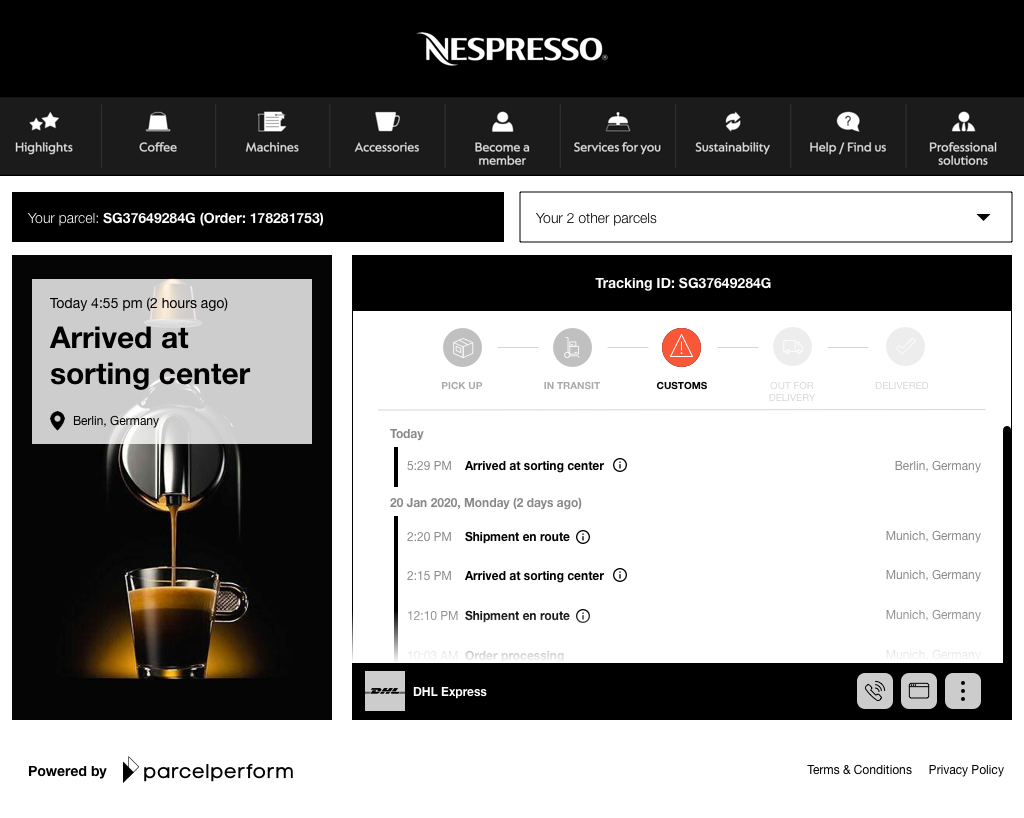The image size is (1024, 818).
Task: Click the Help question bubble icon
Action: coord(848,121)
